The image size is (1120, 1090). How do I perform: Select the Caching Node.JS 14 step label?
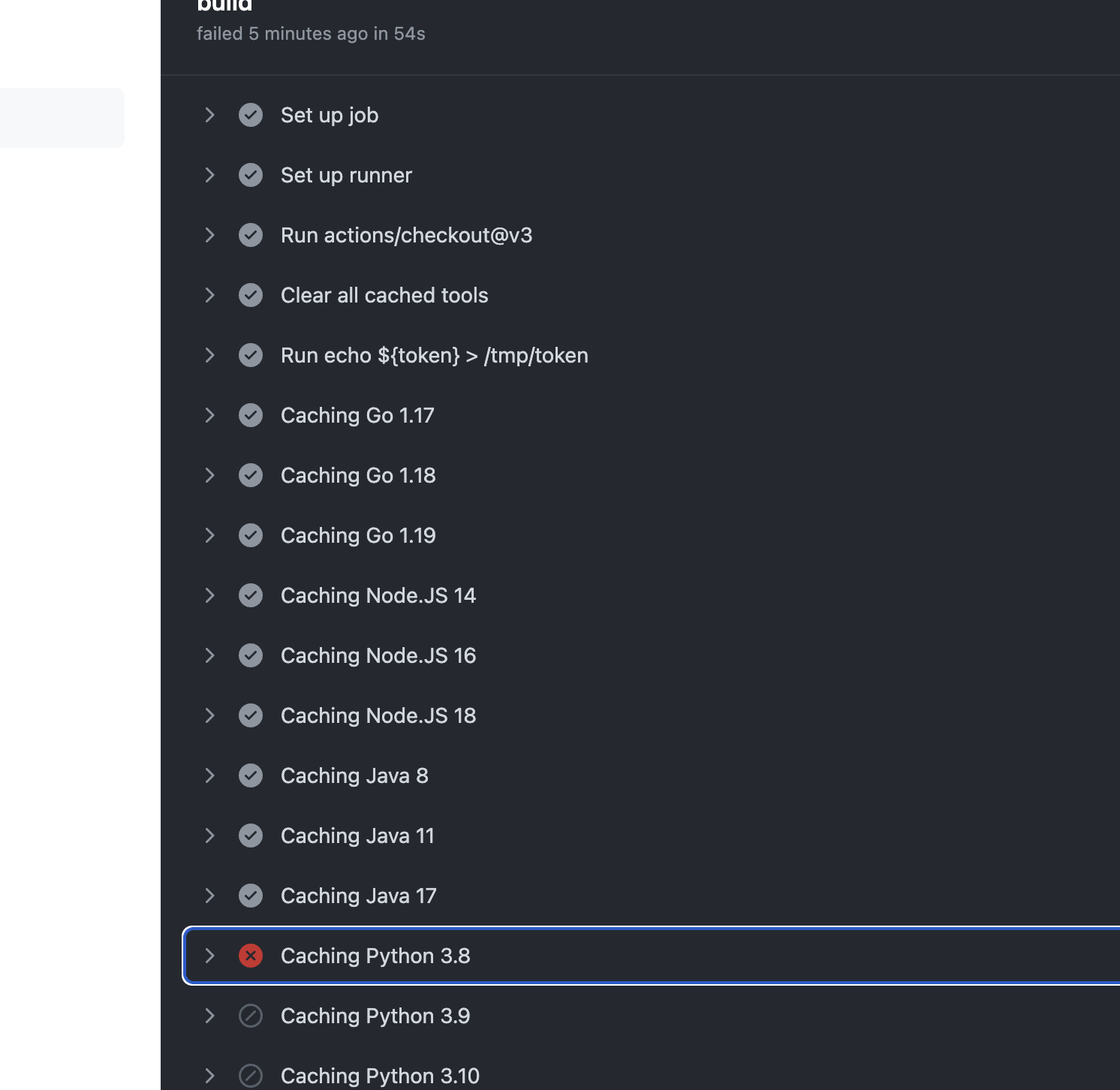[x=378, y=595]
